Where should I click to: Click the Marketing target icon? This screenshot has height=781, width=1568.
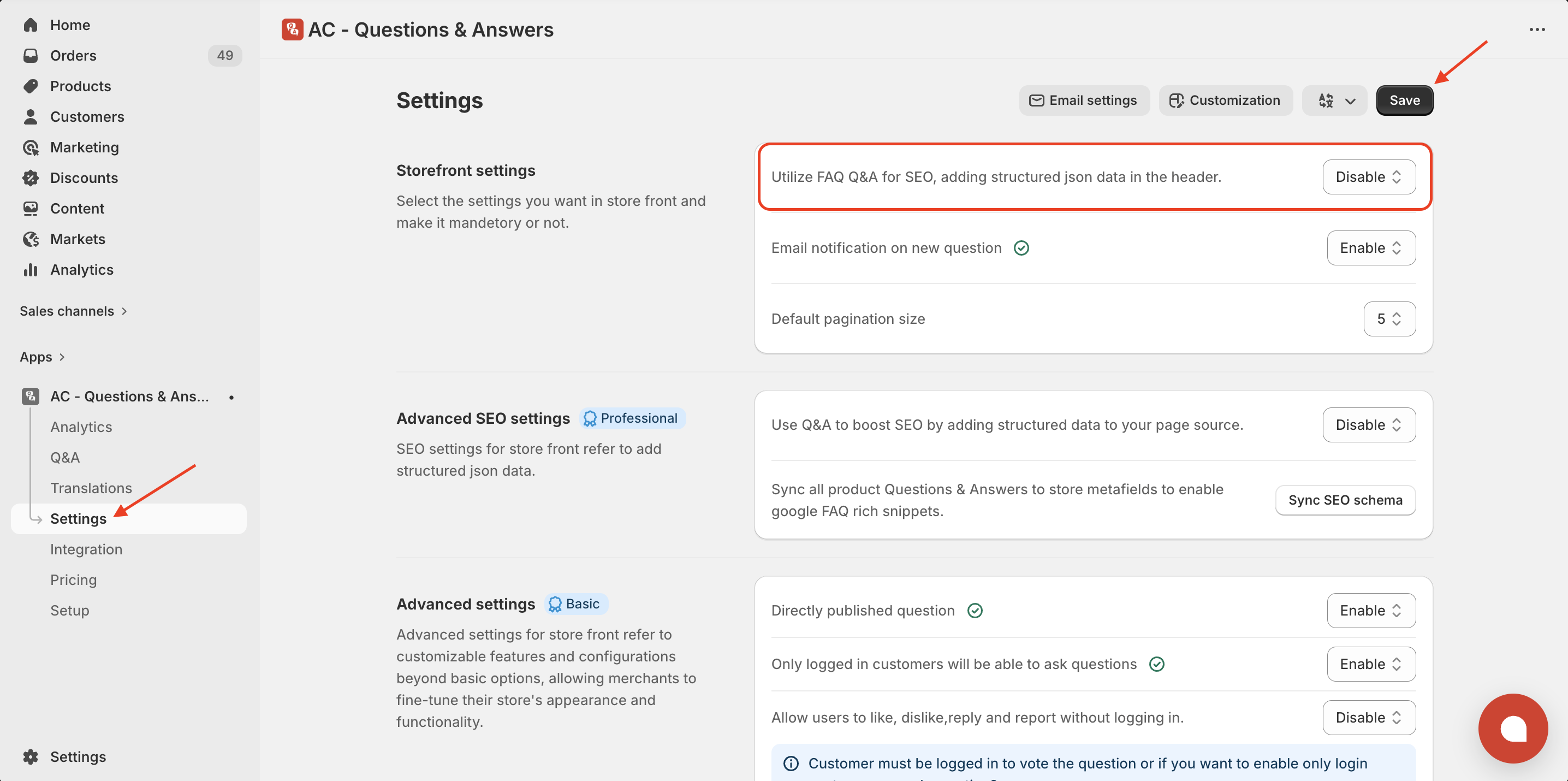pos(31,147)
